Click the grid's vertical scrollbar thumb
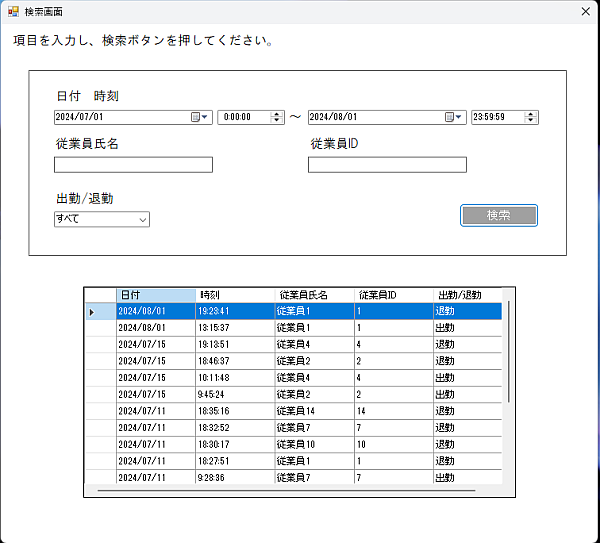 click(509, 352)
